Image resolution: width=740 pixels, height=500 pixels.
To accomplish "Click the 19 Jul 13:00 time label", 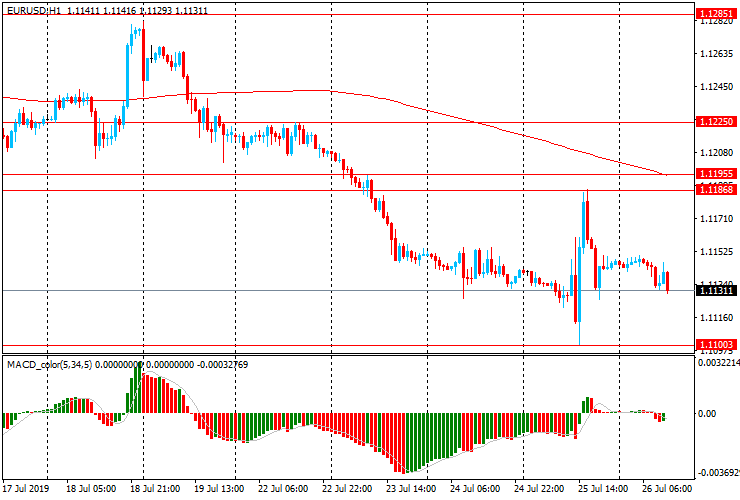I will [x=219, y=488].
